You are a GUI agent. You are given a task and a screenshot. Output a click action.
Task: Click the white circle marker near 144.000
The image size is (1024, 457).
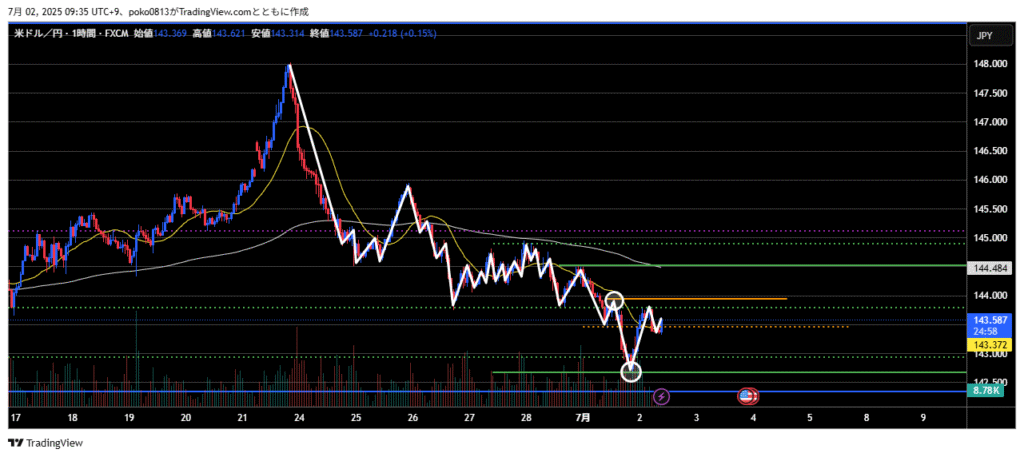click(x=615, y=299)
